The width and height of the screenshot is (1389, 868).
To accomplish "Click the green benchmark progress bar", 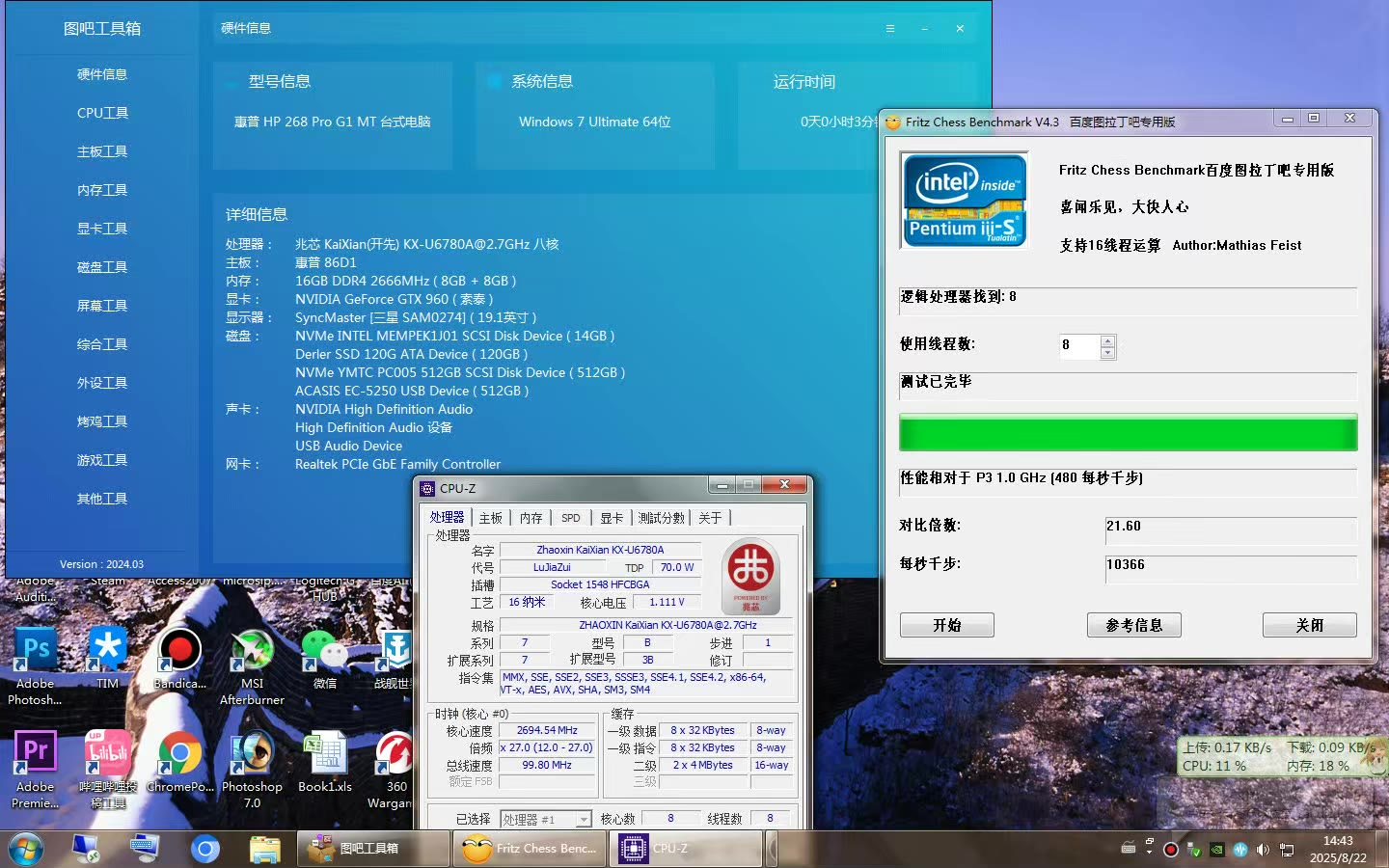I will click(x=1129, y=432).
